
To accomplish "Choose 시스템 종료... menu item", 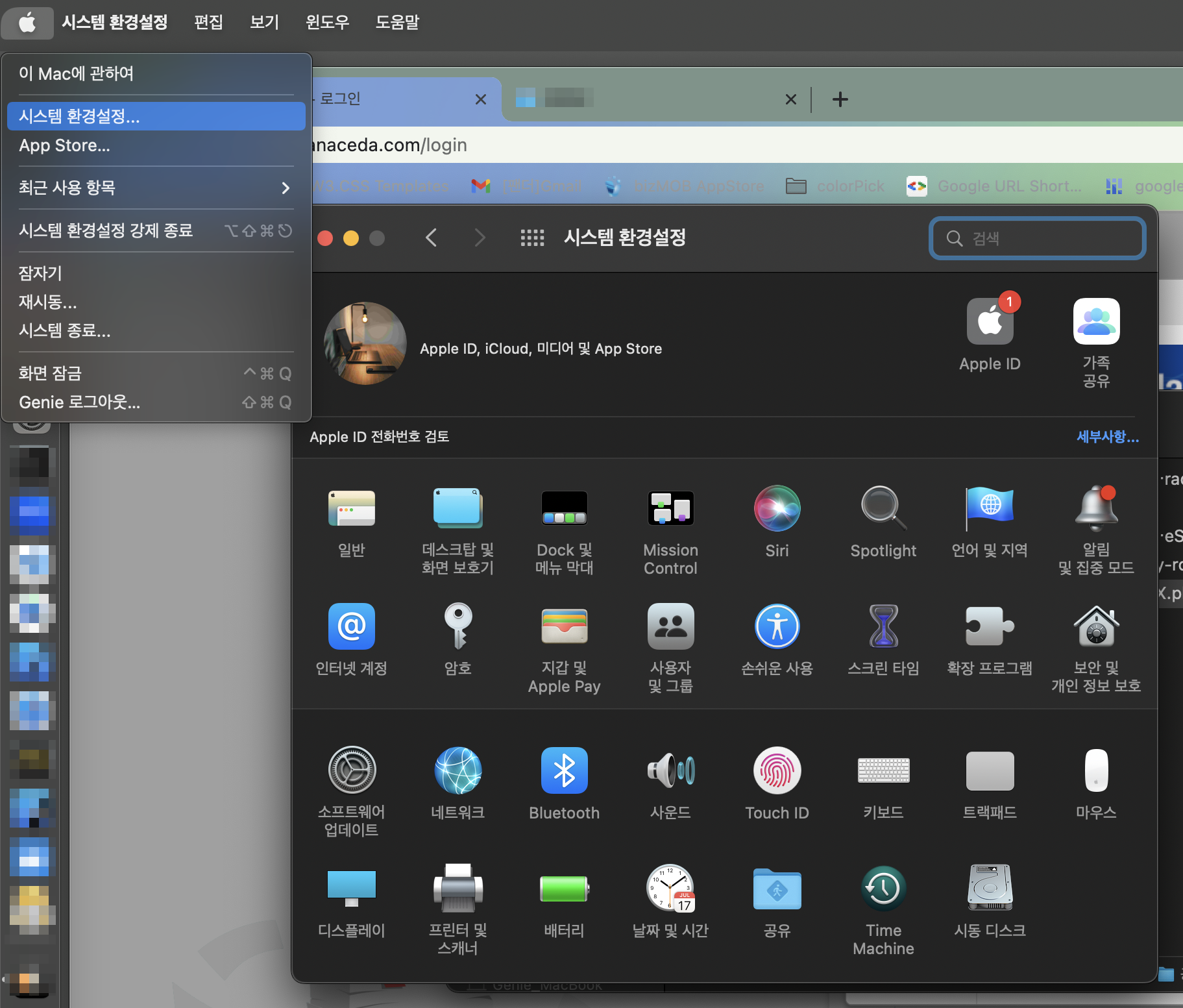I will point(156,330).
